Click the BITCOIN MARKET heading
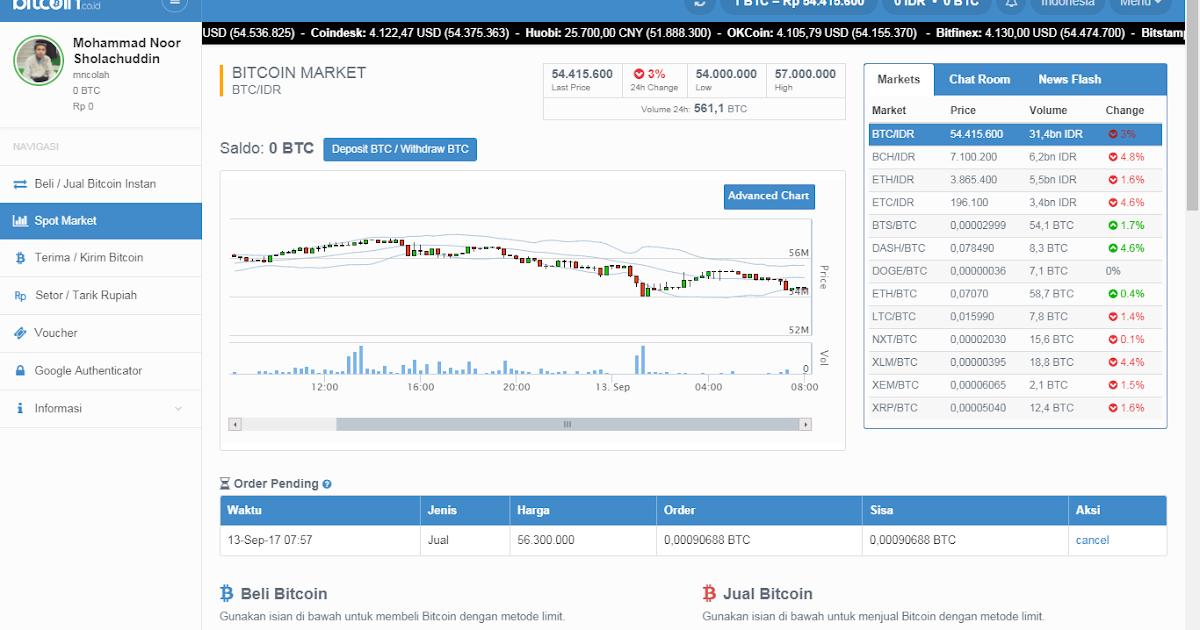1200x630 pixels. [299, 72]
